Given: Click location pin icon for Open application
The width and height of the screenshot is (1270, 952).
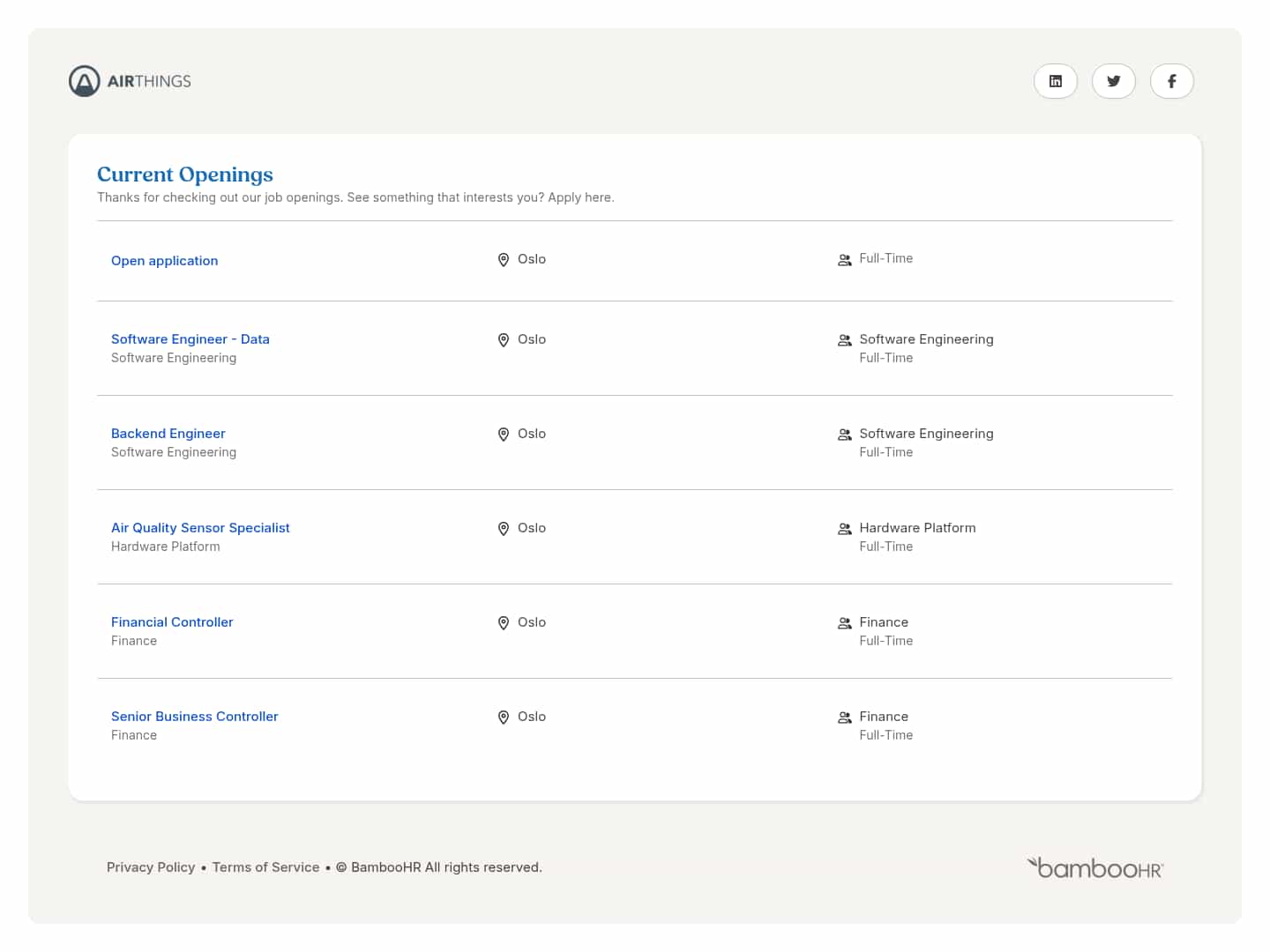Looking at the screenshot, I should pyautogui.click(x=503, y=260).
